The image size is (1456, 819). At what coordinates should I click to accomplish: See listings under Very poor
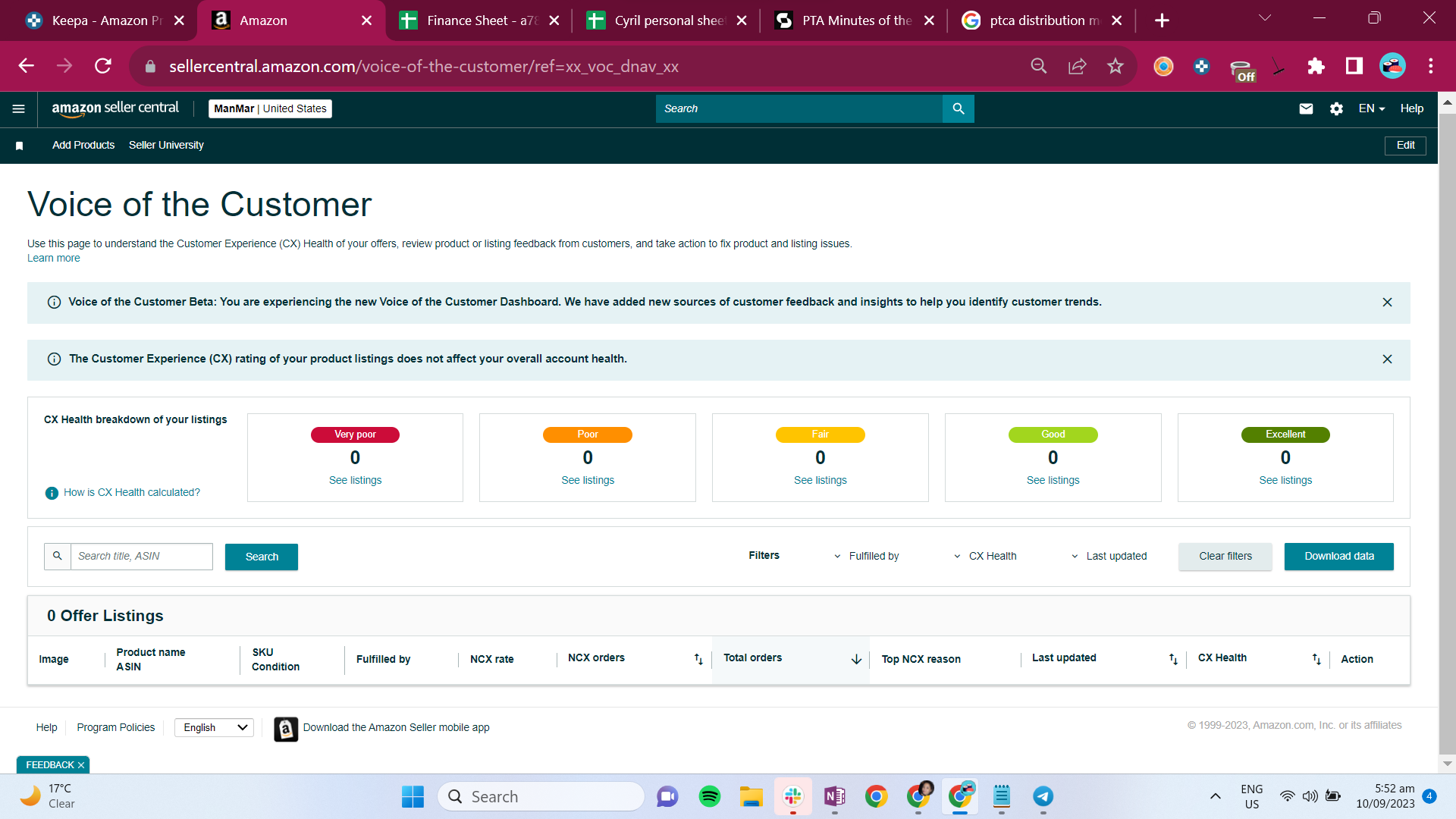pos(356,481)
